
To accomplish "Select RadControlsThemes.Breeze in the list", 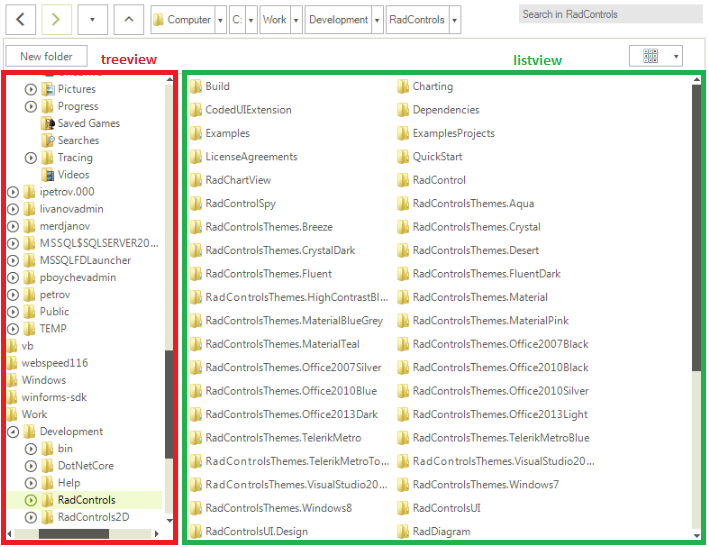I will click(x=269, y=227).
